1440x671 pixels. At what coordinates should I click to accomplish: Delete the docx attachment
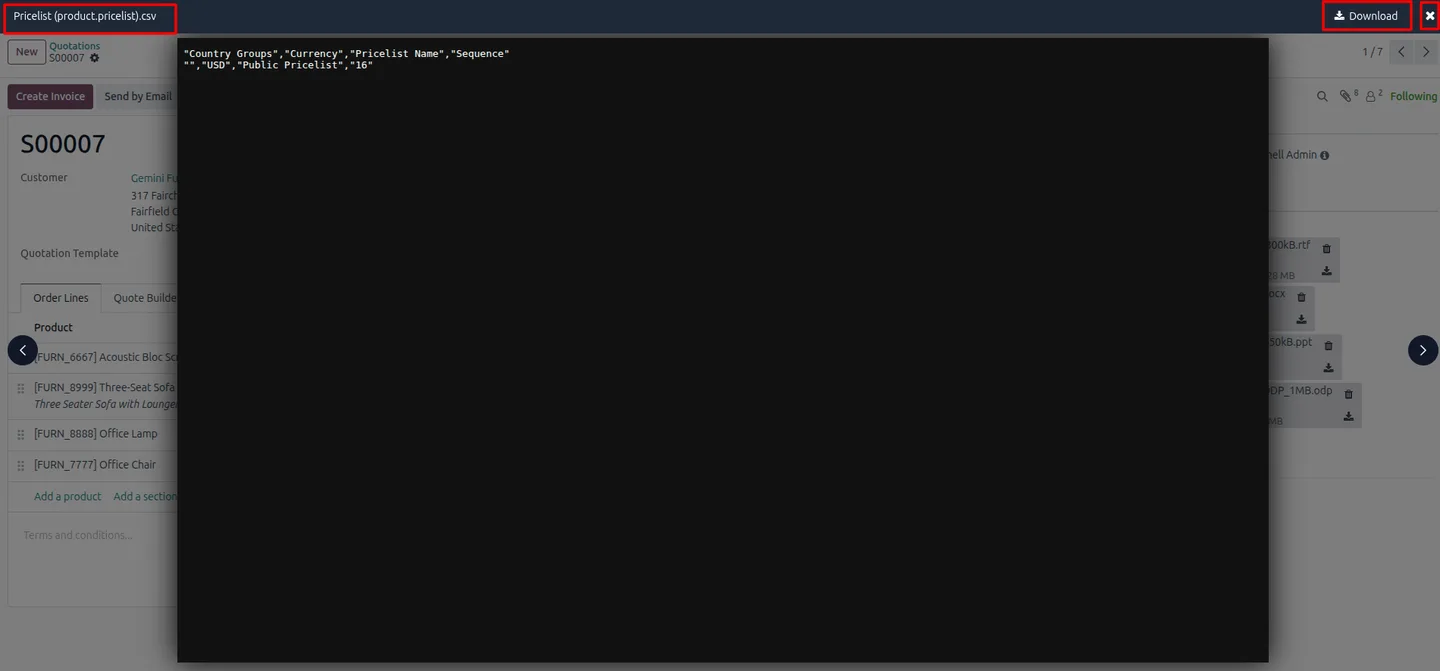tap(1301, 297)
